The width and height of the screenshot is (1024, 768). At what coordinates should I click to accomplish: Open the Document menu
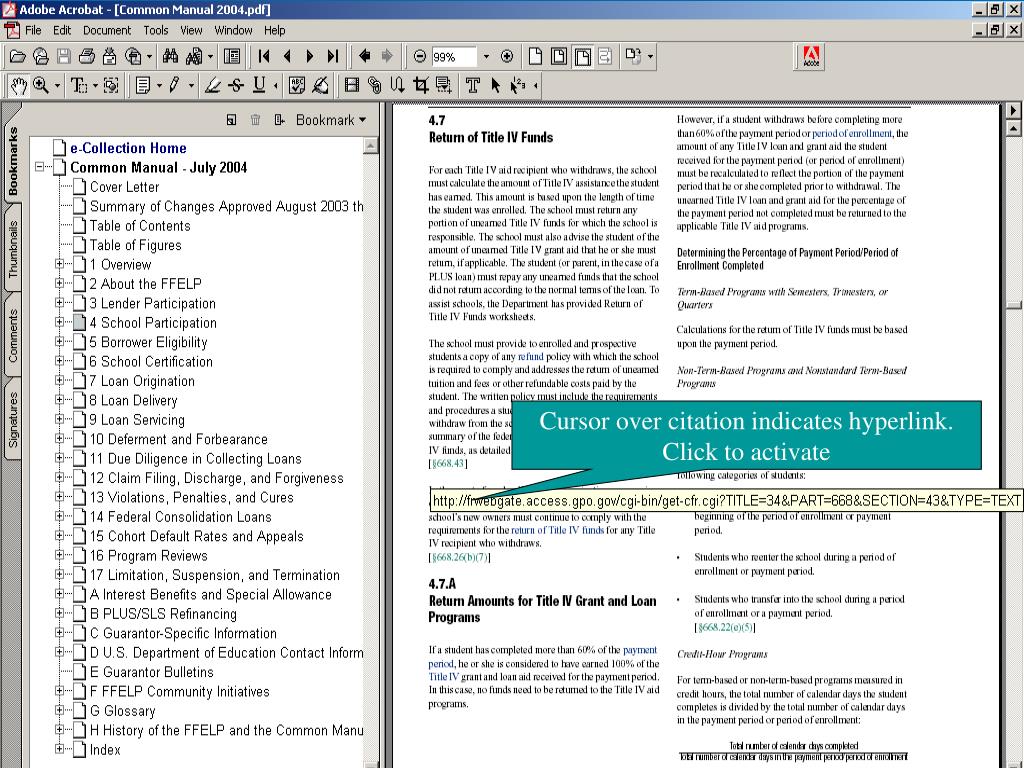tap(106, 30)
